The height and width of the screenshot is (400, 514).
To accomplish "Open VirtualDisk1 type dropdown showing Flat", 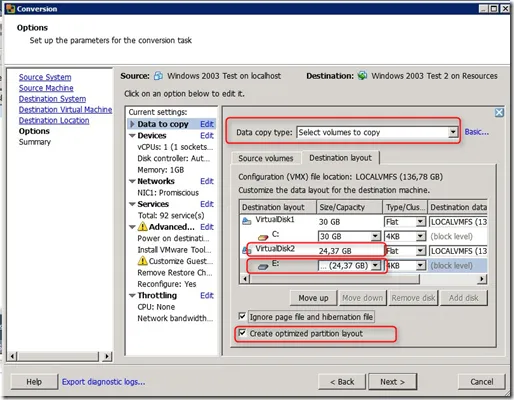I will [420, 222].
